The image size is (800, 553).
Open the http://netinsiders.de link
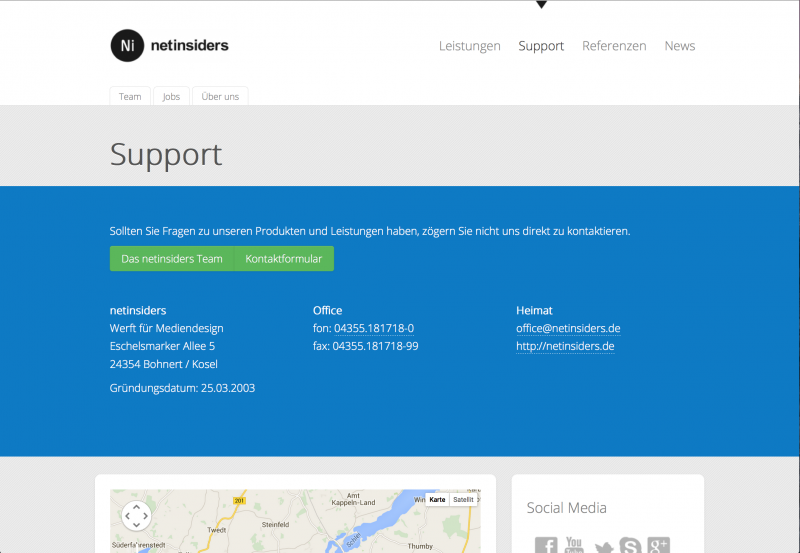565,346
